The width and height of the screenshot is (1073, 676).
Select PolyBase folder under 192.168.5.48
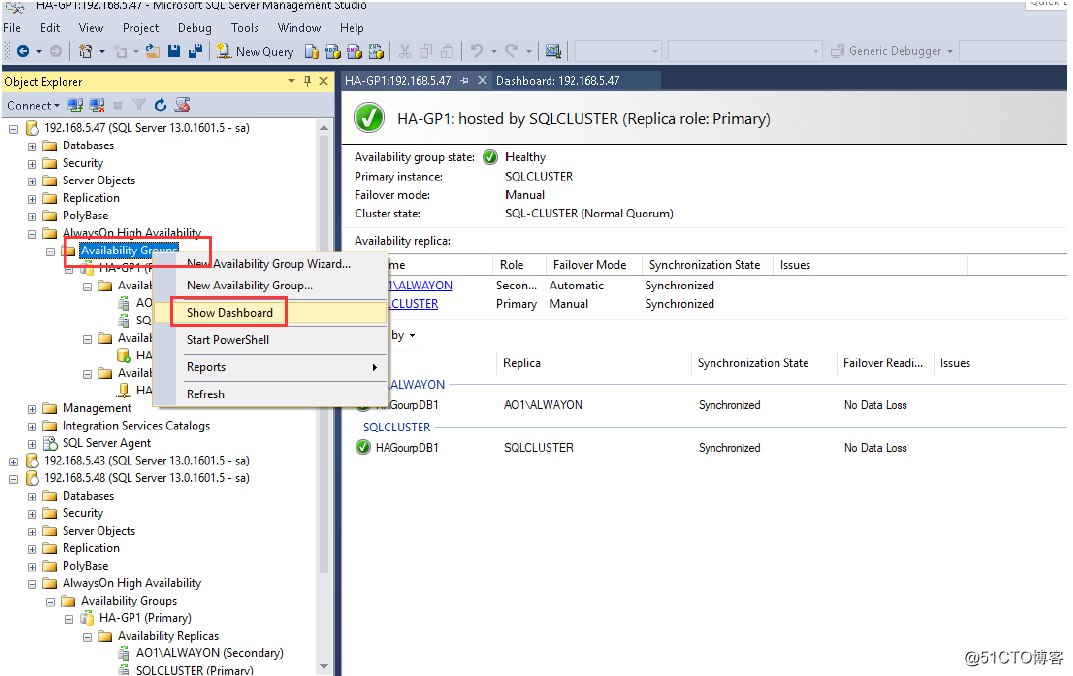(86, 567)
